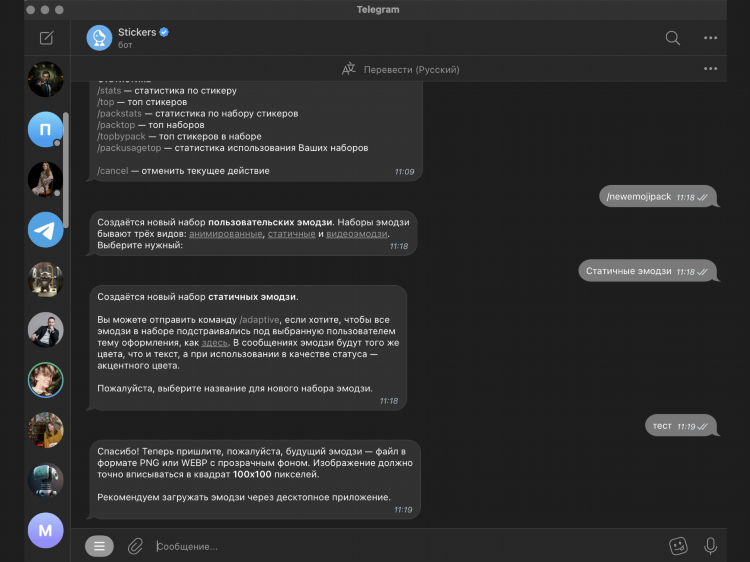Screen dimensions: 750x562
Task: Open the chat with blue 'П' avatar
Action: [x=45, y=129]
